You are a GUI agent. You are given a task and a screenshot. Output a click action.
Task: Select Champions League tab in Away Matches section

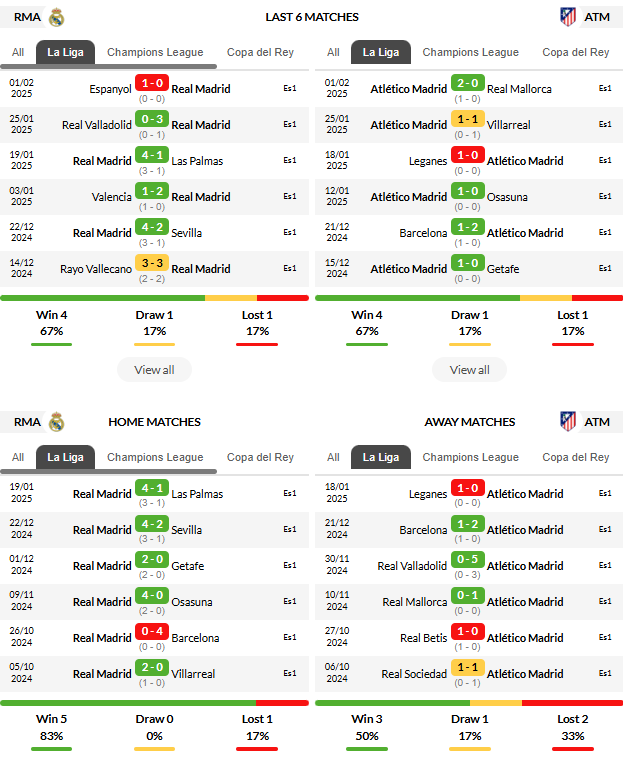tap(471, 457)
